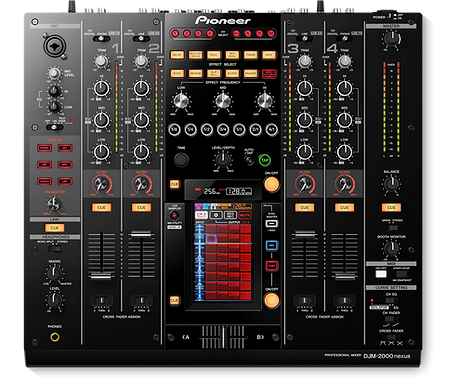Click the channel 2 fader handle
This screenshot has height=380, width=460.
tap(141, 234)
